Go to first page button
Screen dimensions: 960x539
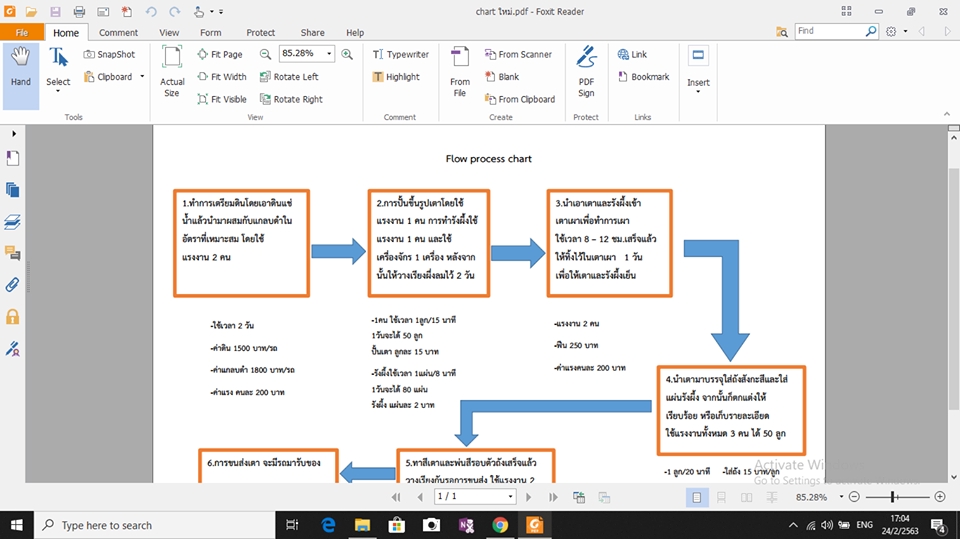[396, 497]
